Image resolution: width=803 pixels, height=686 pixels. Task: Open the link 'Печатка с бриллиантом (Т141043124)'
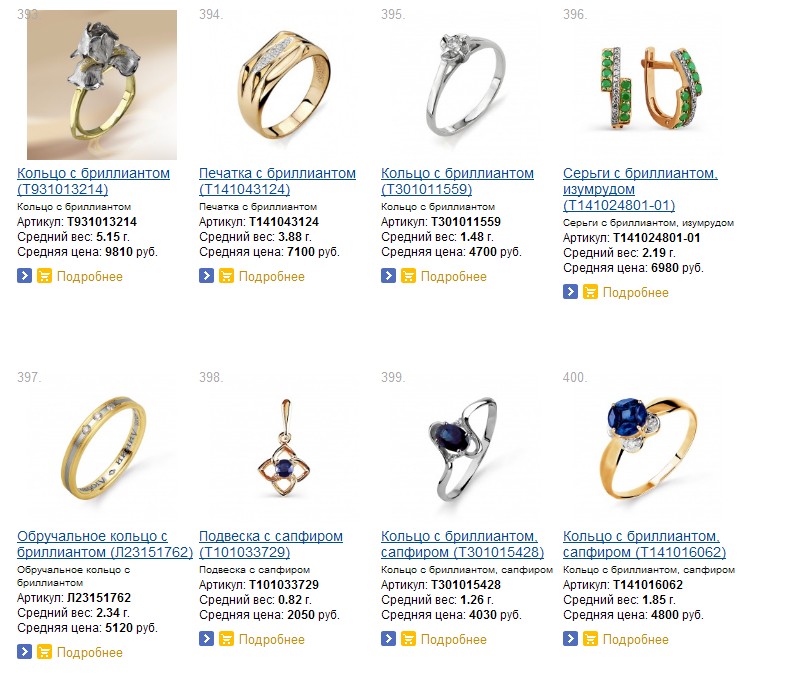pos(277,181)
